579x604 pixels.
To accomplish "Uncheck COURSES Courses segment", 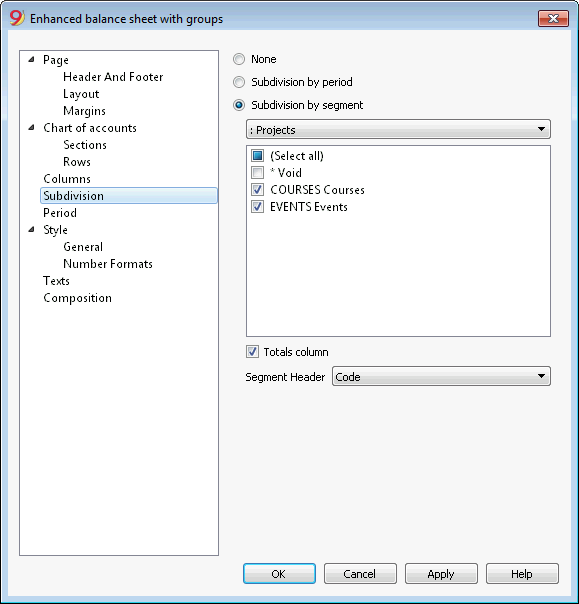I will tap(257, 190).
